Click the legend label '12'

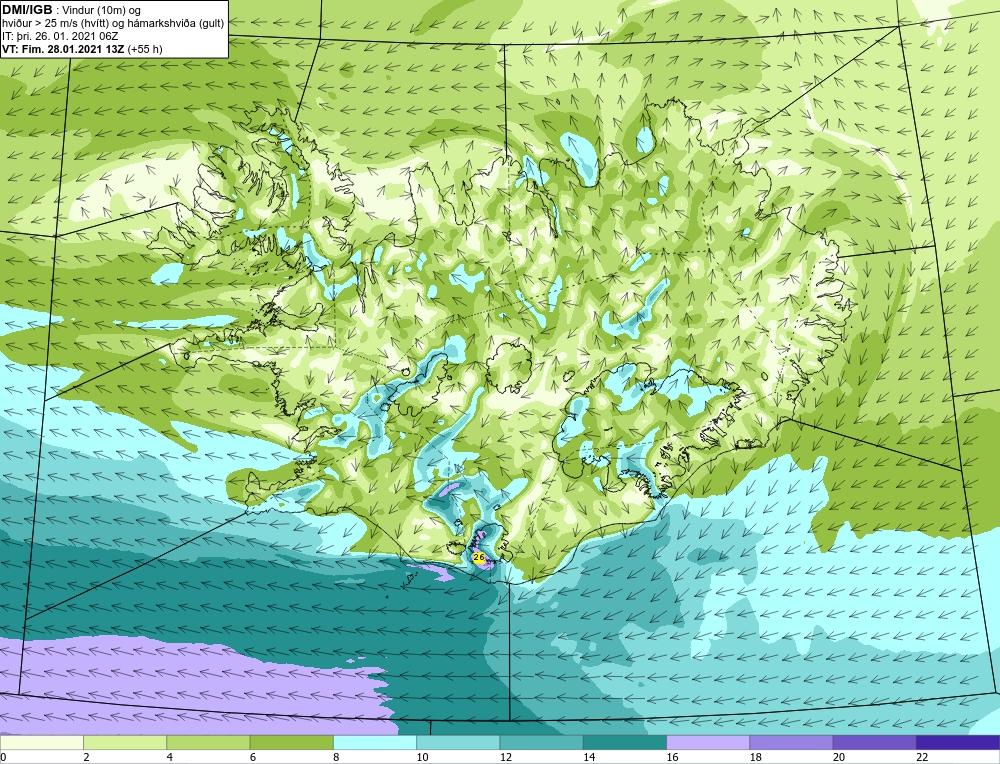click(x=505, y=757)
